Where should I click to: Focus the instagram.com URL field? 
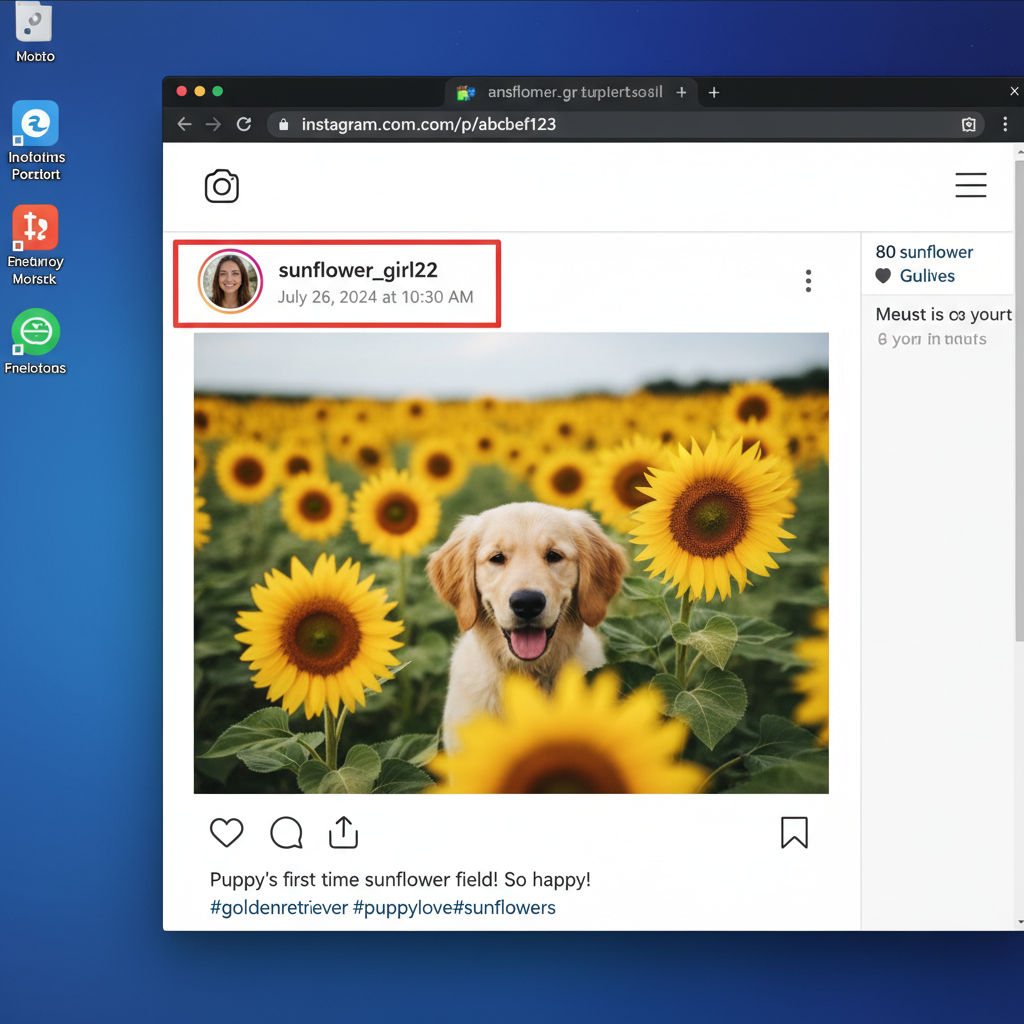coord(627,125)
